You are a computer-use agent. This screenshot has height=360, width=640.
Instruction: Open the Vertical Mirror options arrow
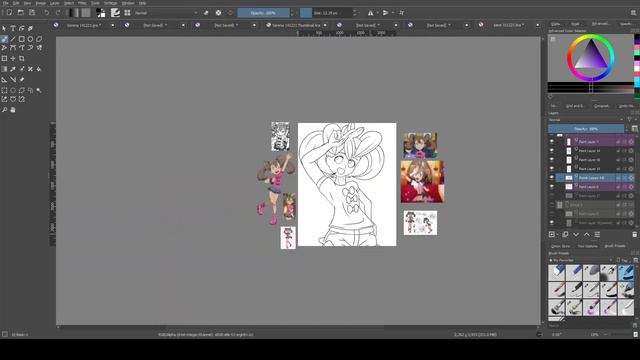click(393, 13)
